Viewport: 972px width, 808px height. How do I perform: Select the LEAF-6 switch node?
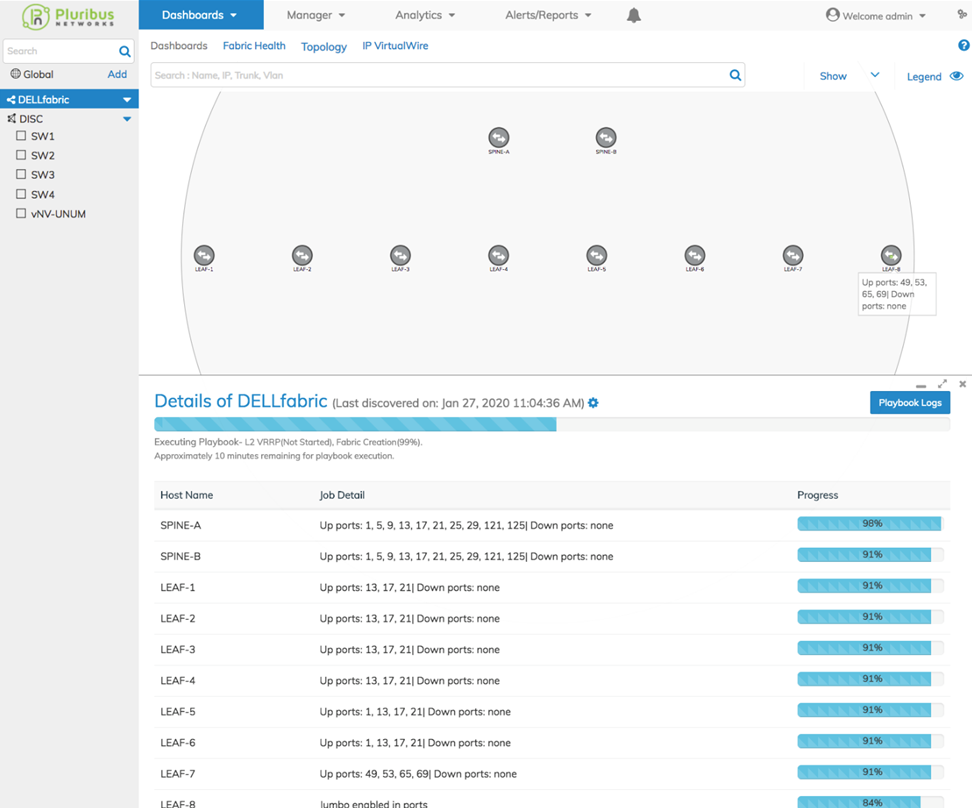click(695, 255)
